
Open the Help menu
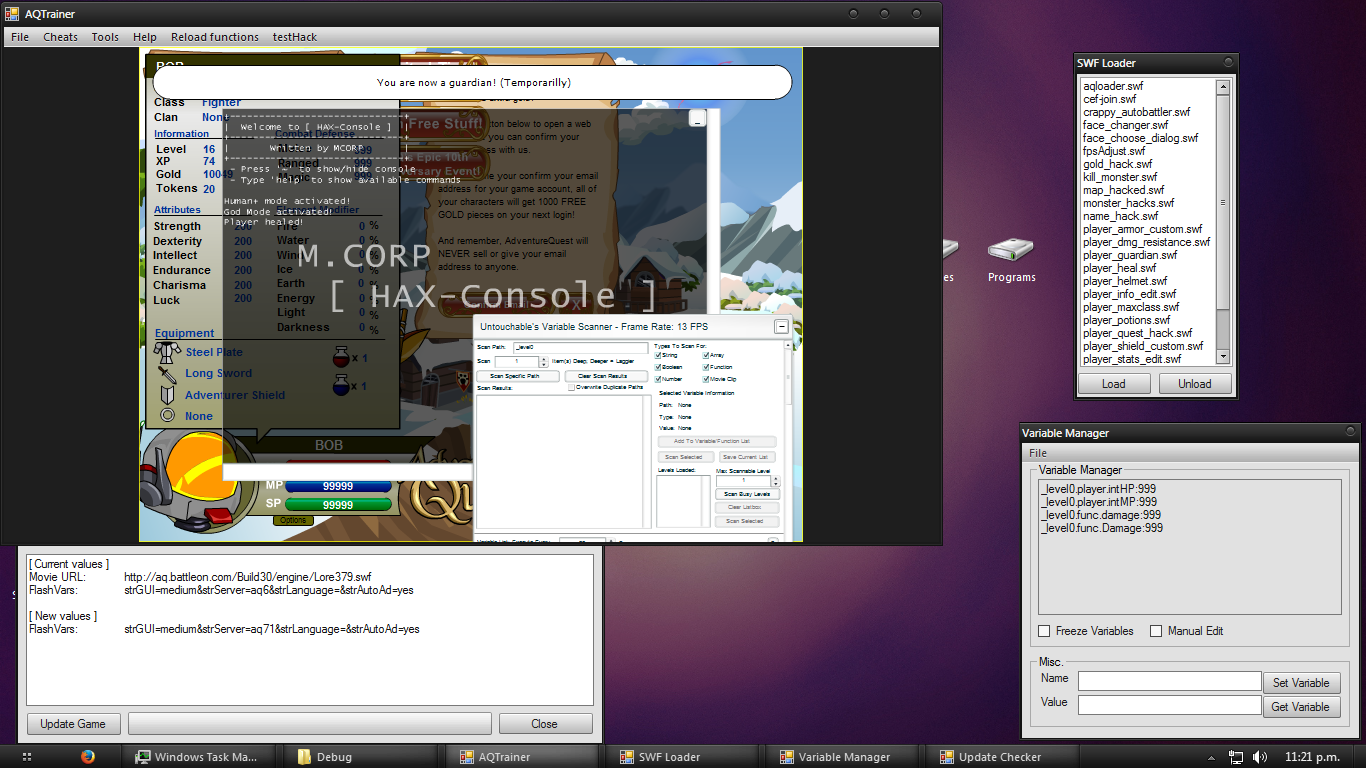(x=145, y=37)
